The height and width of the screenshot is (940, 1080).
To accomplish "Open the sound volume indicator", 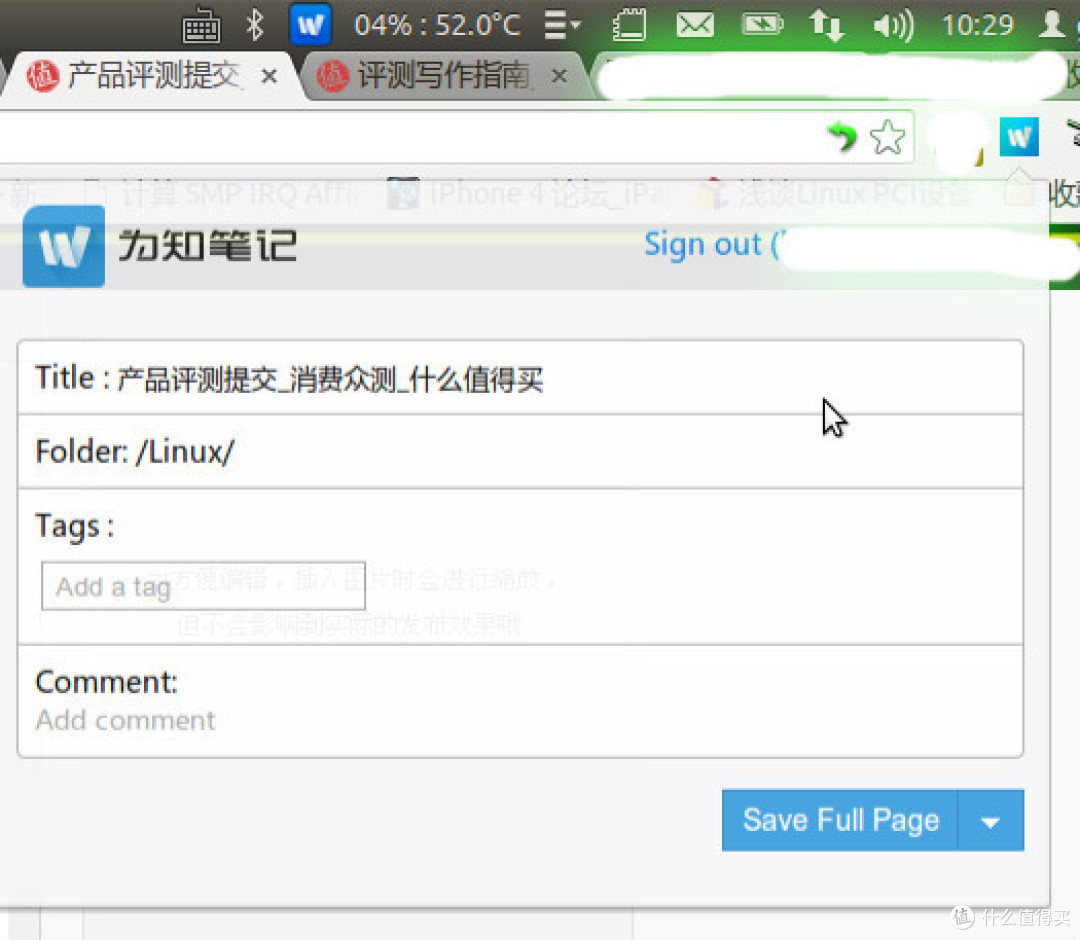I will click(893, 26).
